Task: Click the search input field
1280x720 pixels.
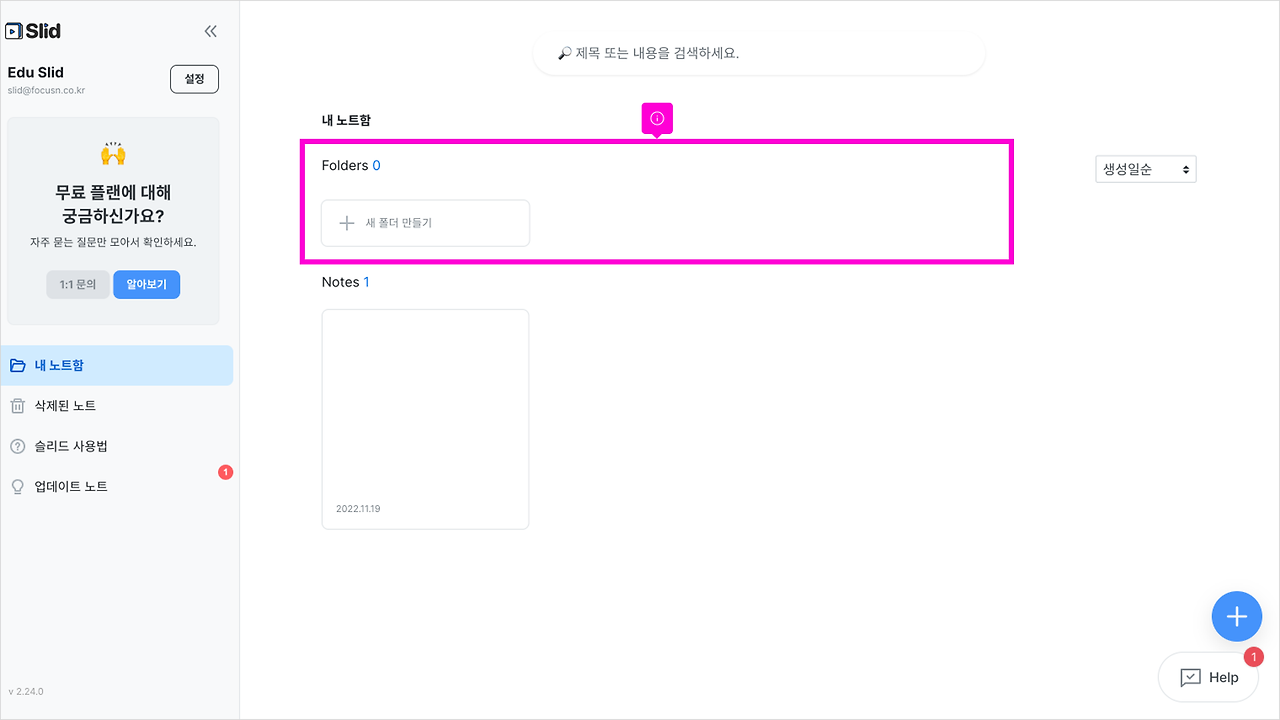Action: (758, 52)
